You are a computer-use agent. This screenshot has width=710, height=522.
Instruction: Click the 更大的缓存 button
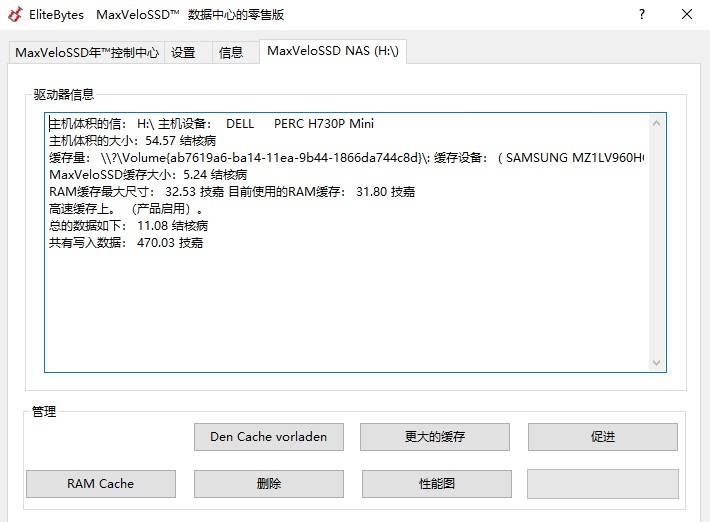[435, 437]
